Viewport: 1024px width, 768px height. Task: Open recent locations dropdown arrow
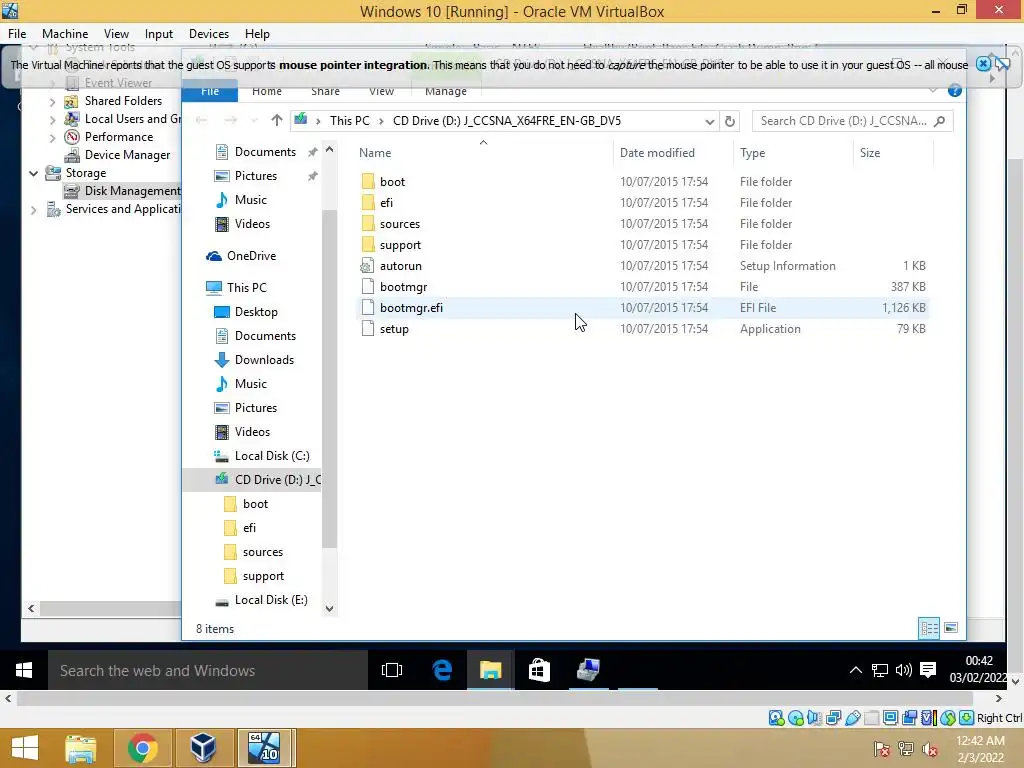[x=254, y=121]
